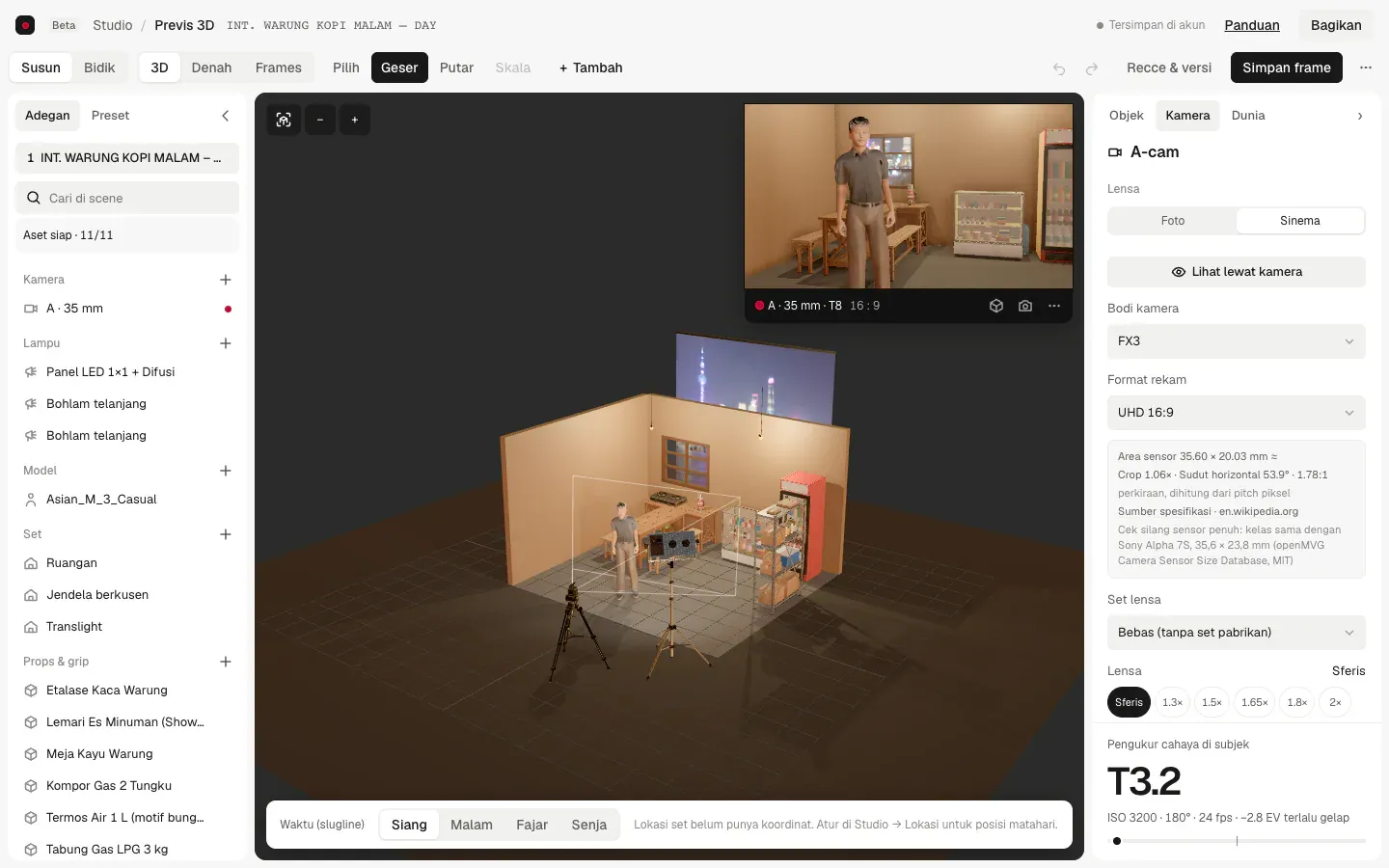This screenshot has height=868, width=1389.
Task: Zoom out the 3D viewport
Action: coord(320,120)
